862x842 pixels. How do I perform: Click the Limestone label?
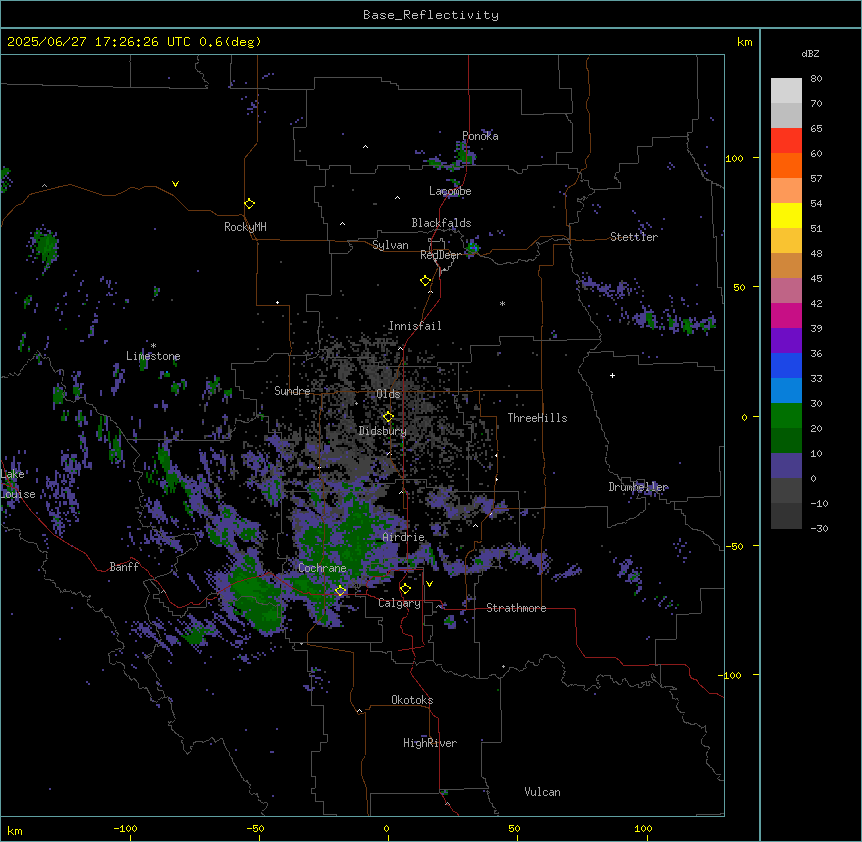(x=153, y=356)
